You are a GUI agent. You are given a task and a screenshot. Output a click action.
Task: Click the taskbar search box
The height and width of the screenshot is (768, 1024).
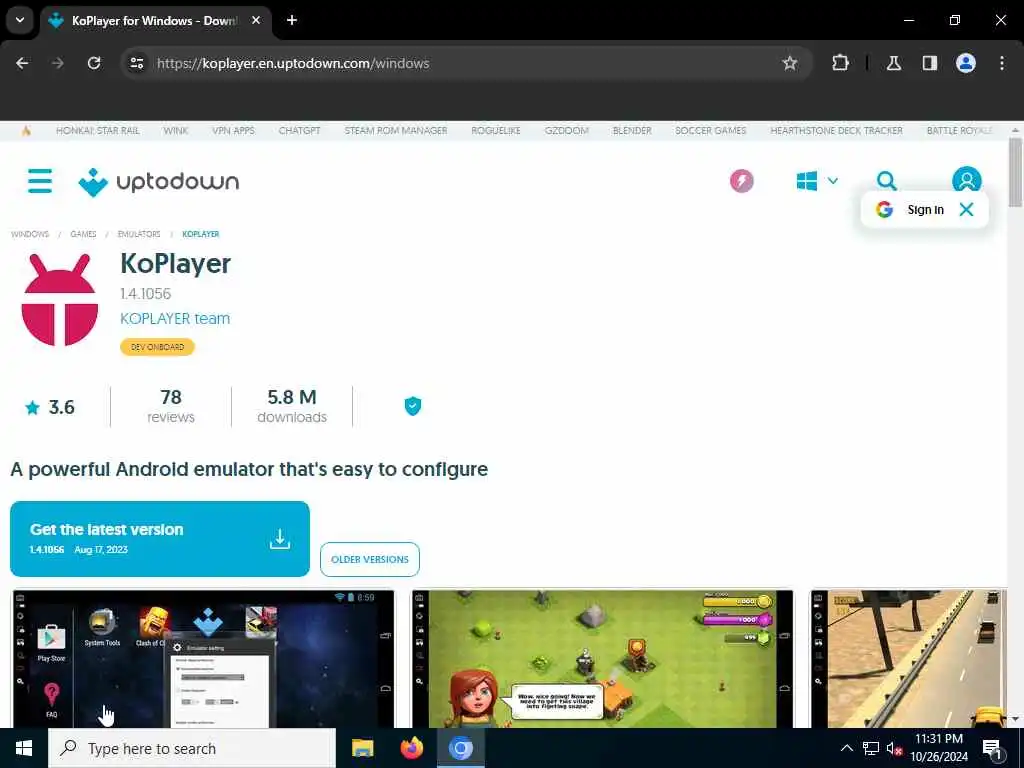pyautogui.click(x=192, y=748)
